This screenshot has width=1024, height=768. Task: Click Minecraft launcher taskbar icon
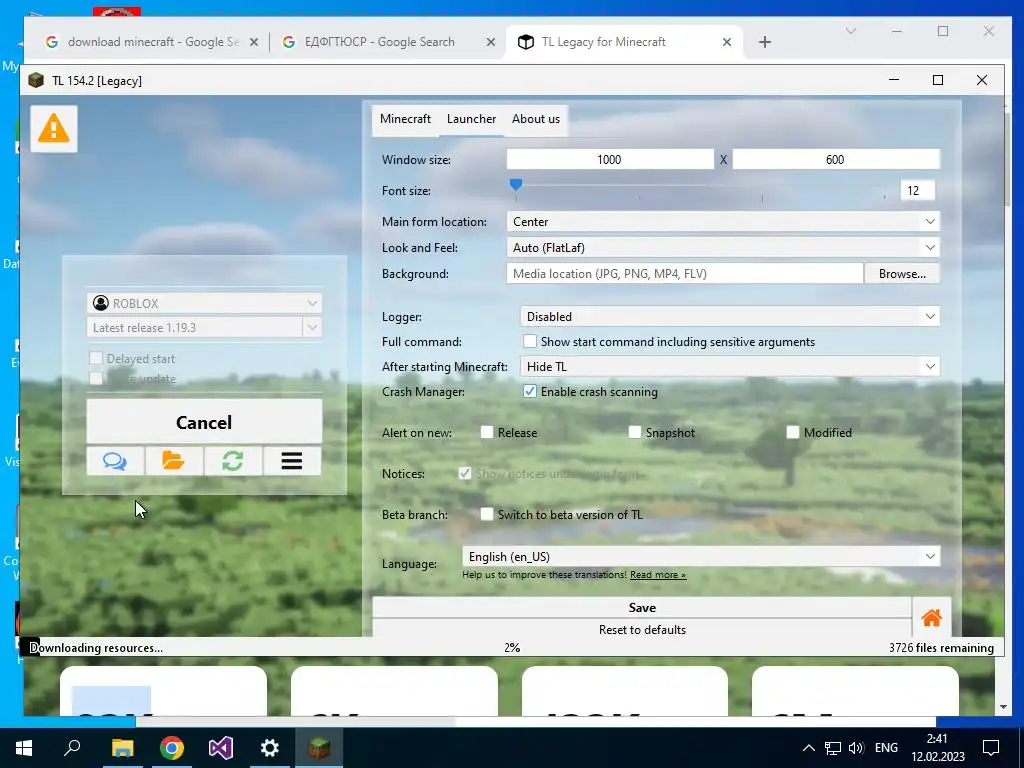[319, 748]
